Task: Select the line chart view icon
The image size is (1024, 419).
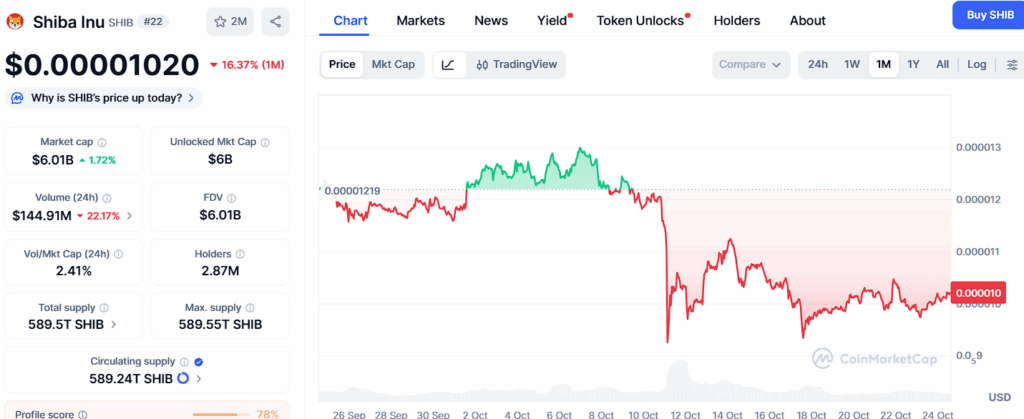Action: [x=449, y=65]
